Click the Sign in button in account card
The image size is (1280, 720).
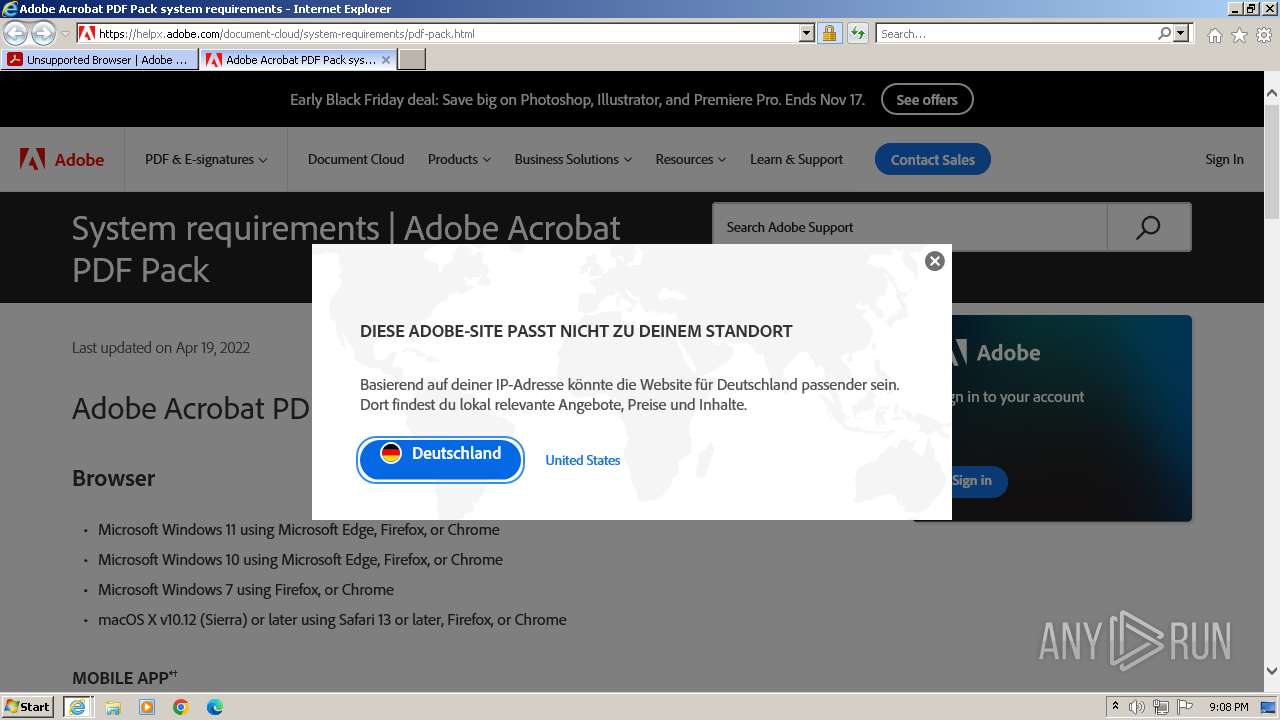(973, 481)
